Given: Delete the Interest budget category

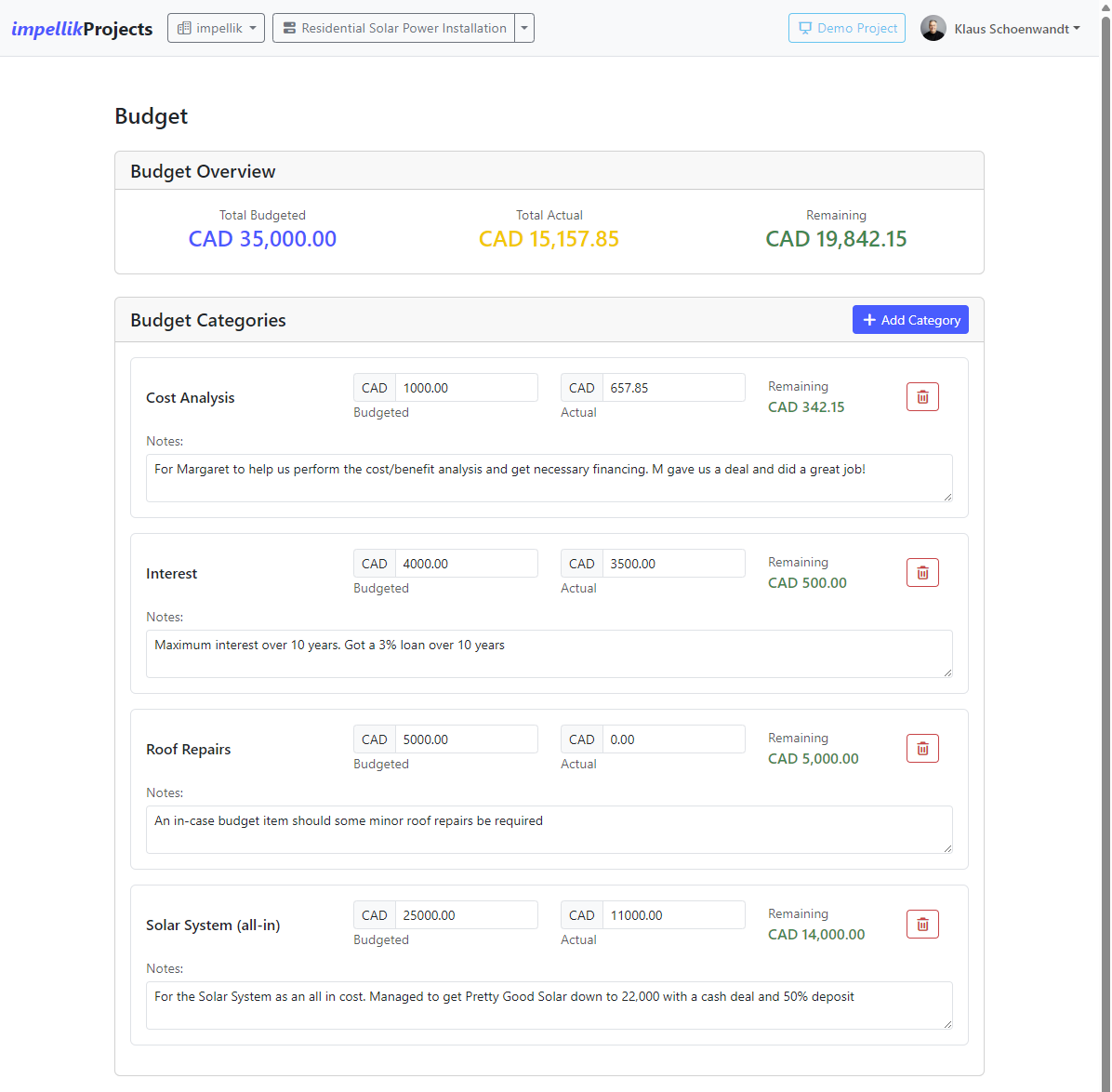Looking at the screenshot, I should click(922, 573).
